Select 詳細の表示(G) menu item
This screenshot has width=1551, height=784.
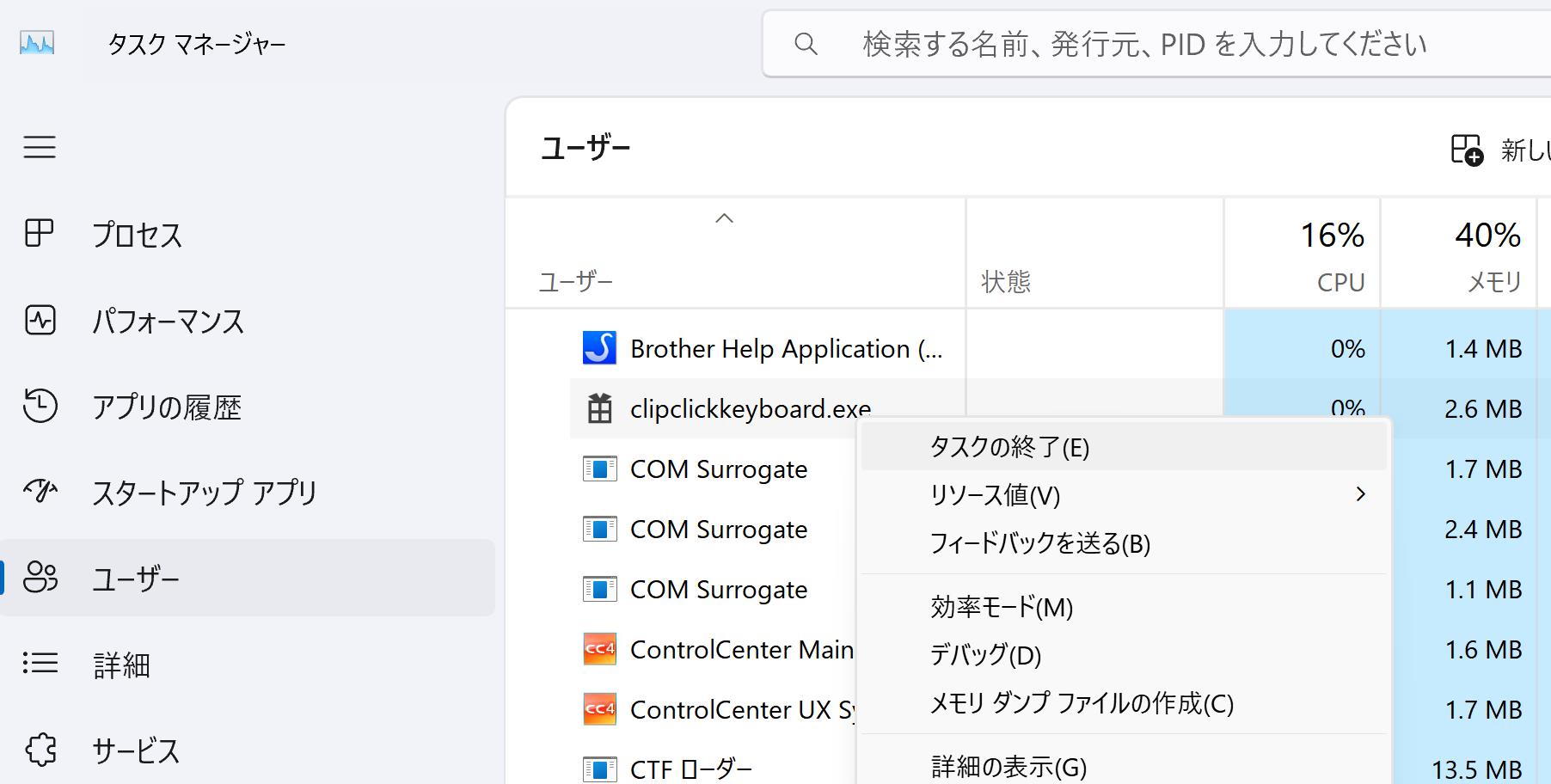point(1008,766)
